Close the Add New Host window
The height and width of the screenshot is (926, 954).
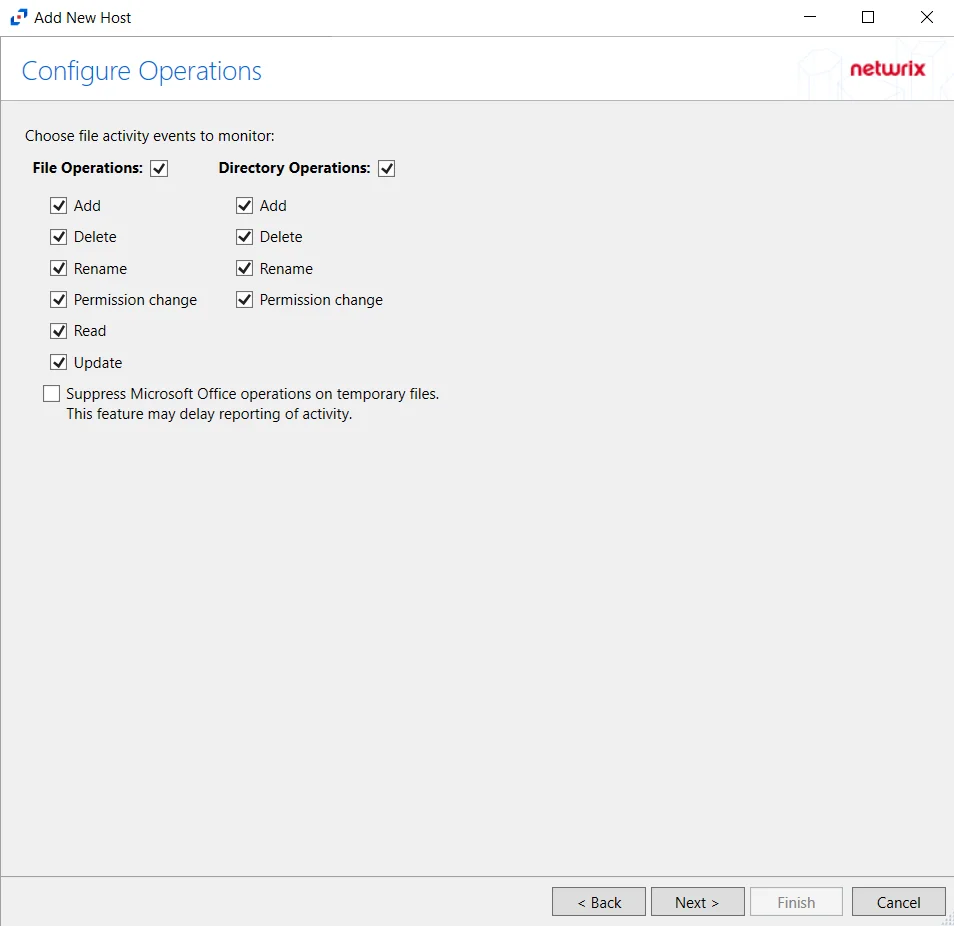pos(927,17)
